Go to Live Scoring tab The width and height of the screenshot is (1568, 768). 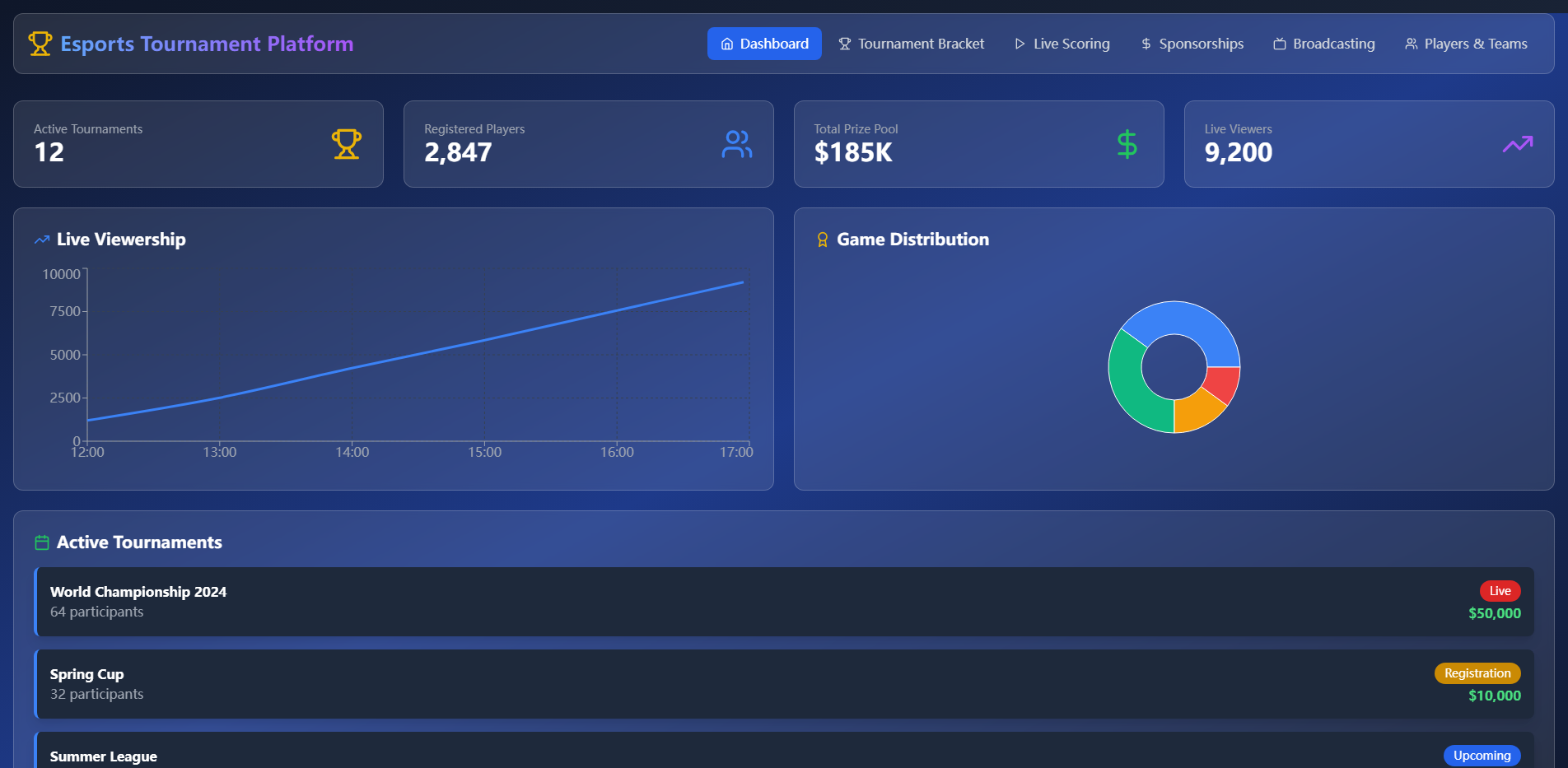pos(1062,44)
